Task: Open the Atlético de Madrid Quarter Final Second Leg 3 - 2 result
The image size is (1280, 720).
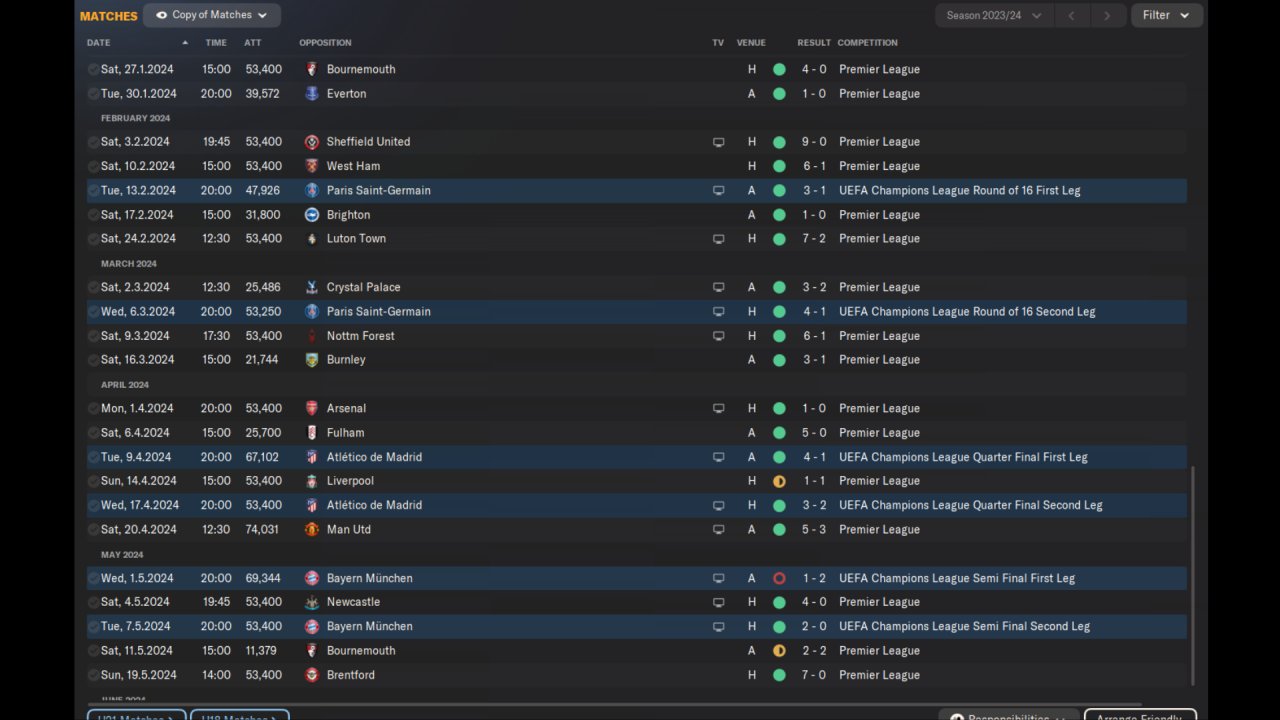Action: pos(812,506)
